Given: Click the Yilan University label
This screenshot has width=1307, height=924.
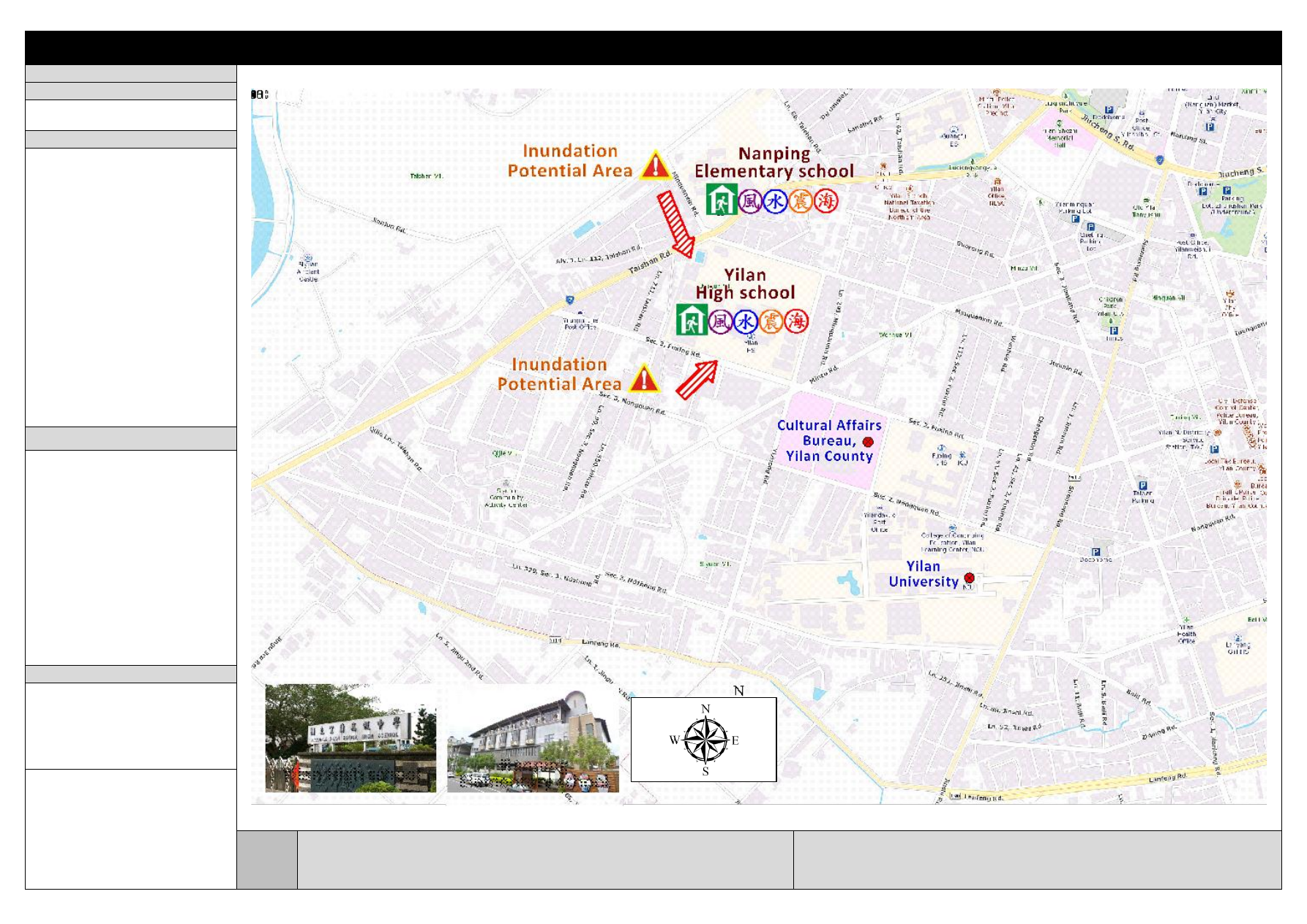Looking at the screenshot, I should [924, 574].
